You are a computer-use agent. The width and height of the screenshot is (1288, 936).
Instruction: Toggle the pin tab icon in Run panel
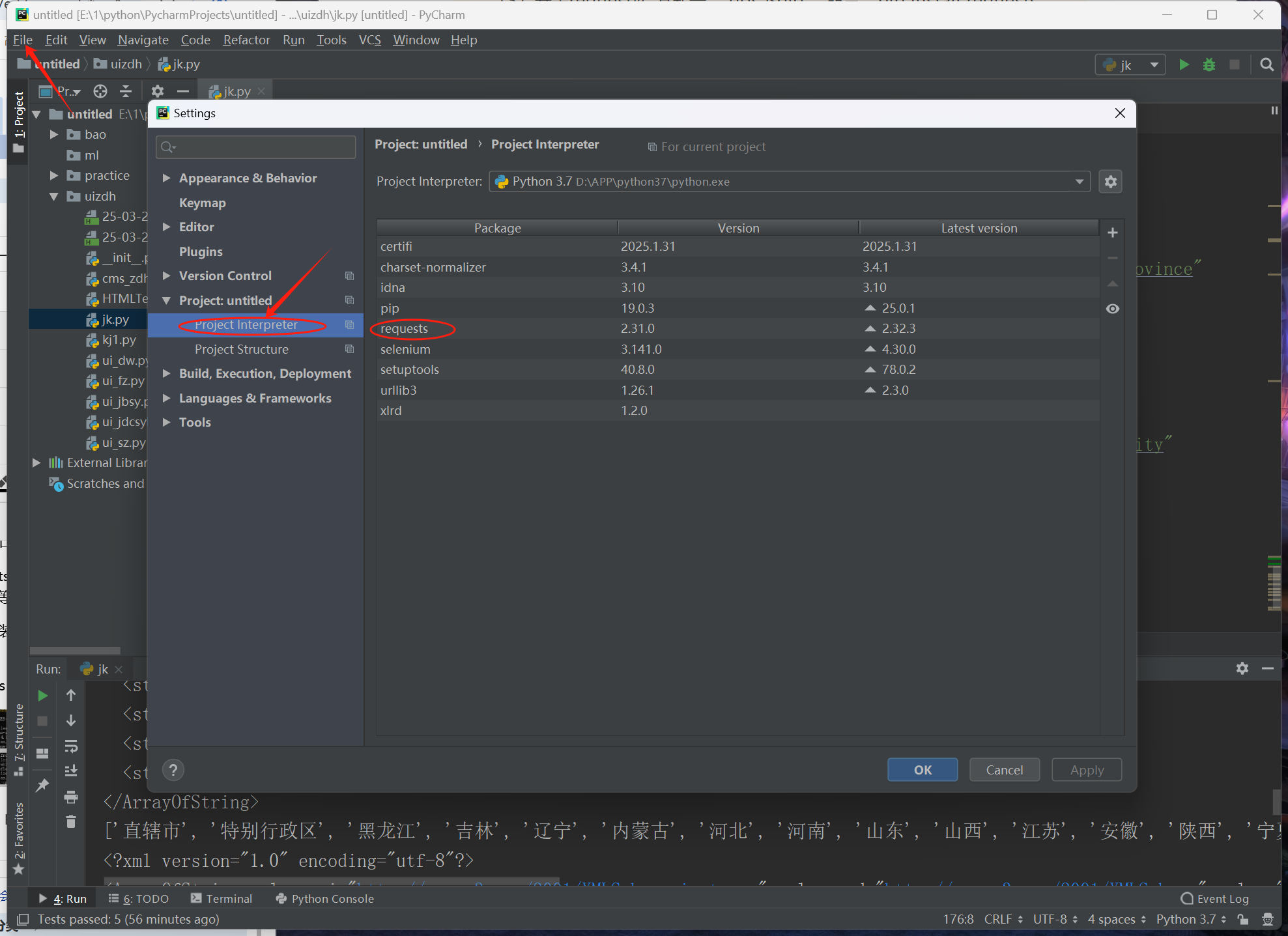[42, 785]
